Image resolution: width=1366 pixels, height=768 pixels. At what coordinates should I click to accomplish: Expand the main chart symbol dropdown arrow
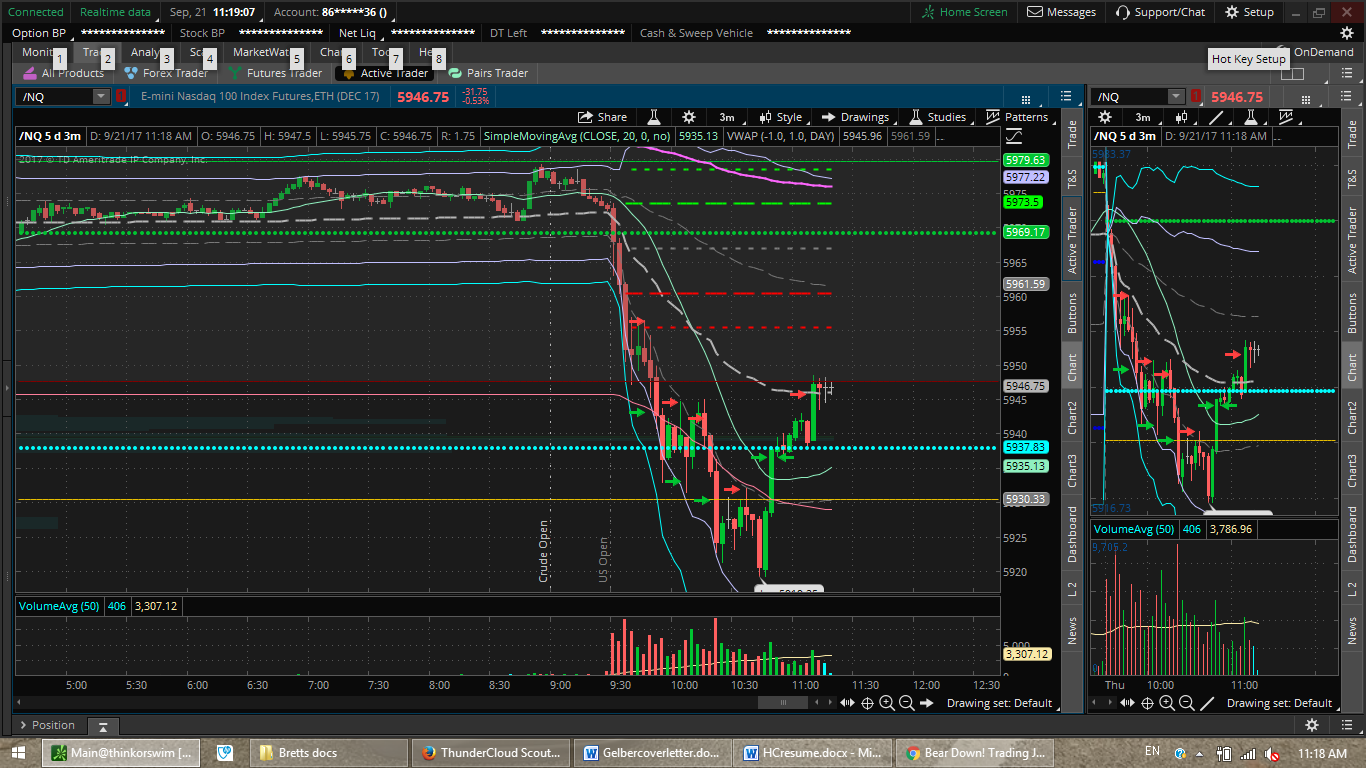click(101, 97)
